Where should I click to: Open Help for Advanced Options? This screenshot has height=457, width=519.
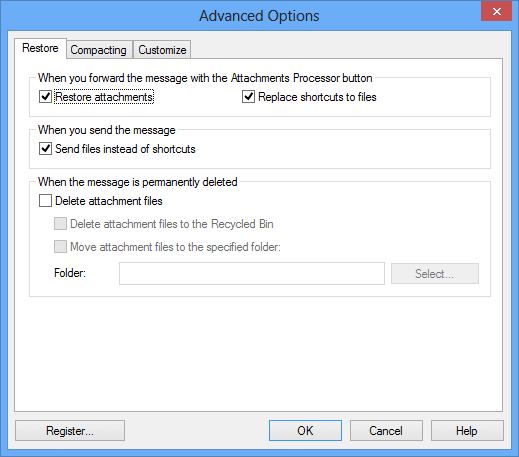click(x=467, y=431)
